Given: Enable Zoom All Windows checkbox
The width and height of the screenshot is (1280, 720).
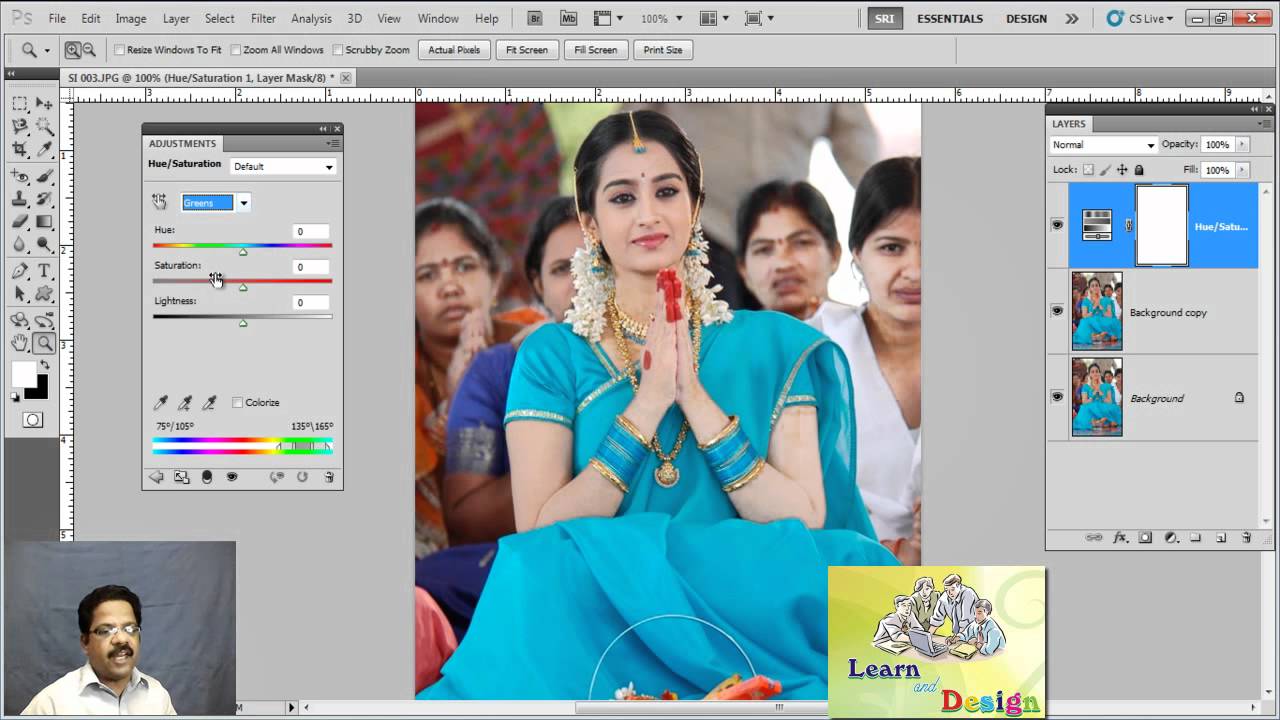Looking at the screenshot, I should (x=236, y=50).
